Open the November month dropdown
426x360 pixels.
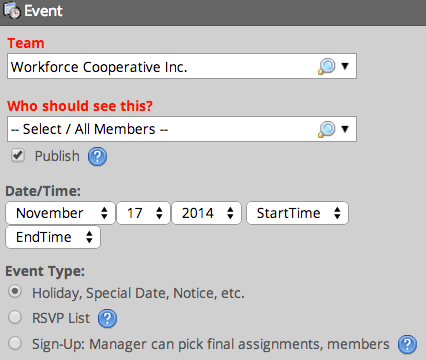pos(60,213)
